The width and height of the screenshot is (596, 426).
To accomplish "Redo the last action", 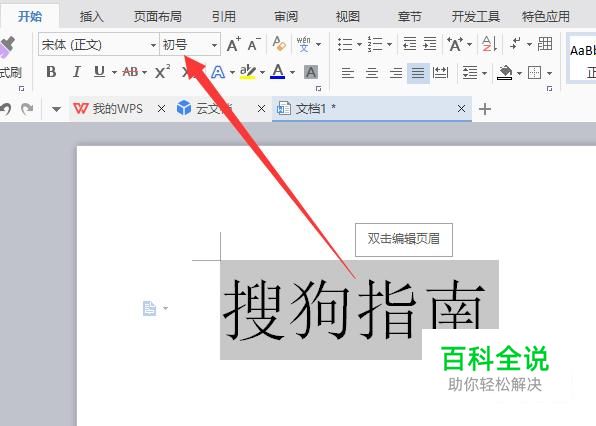I will [27, 109].
